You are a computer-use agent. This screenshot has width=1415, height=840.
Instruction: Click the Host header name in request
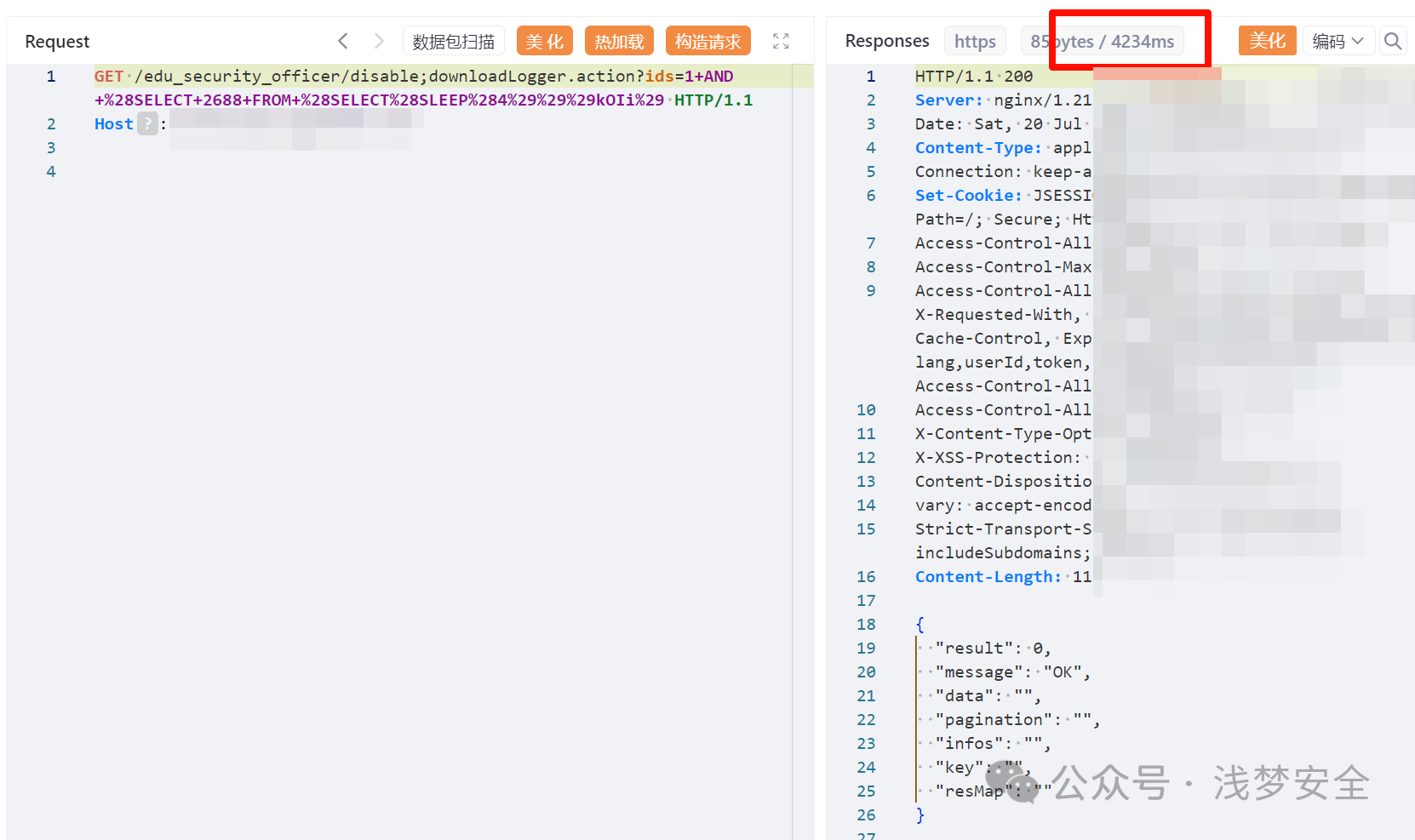click(114, 123)
